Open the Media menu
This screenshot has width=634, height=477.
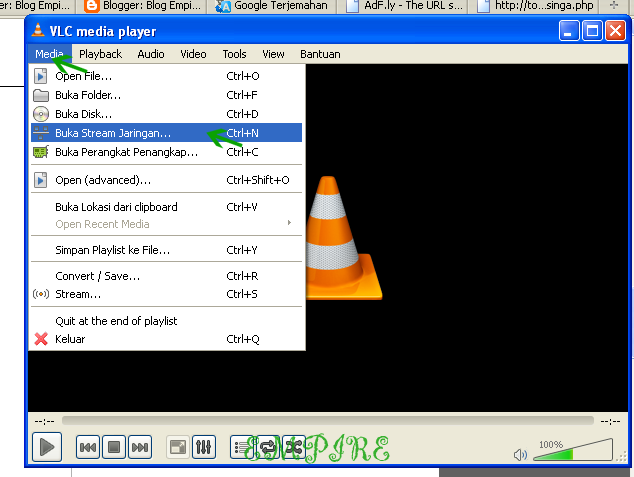click(x=49, y=54)
